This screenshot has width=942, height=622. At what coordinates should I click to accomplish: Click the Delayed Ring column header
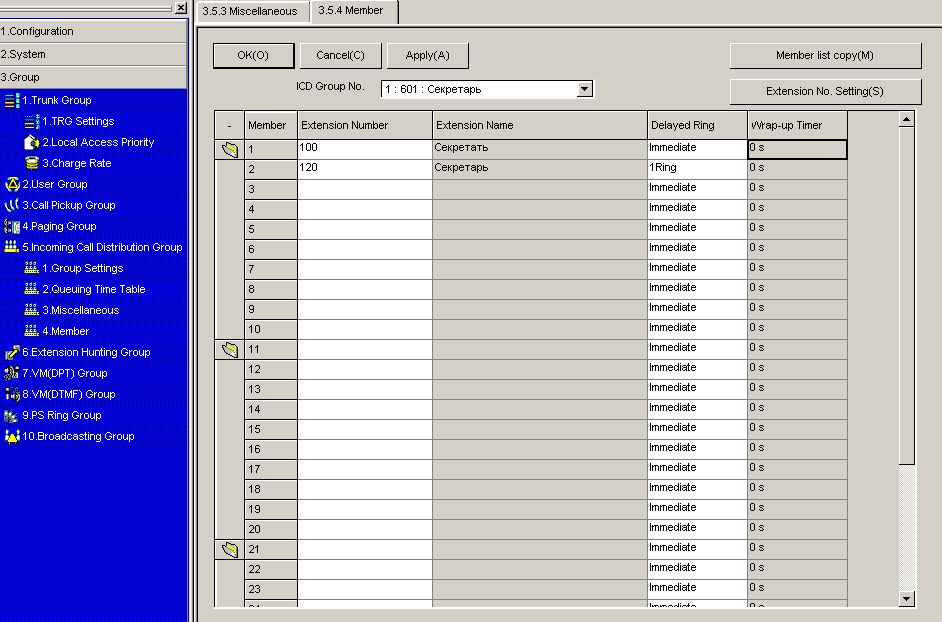point(697,125)
